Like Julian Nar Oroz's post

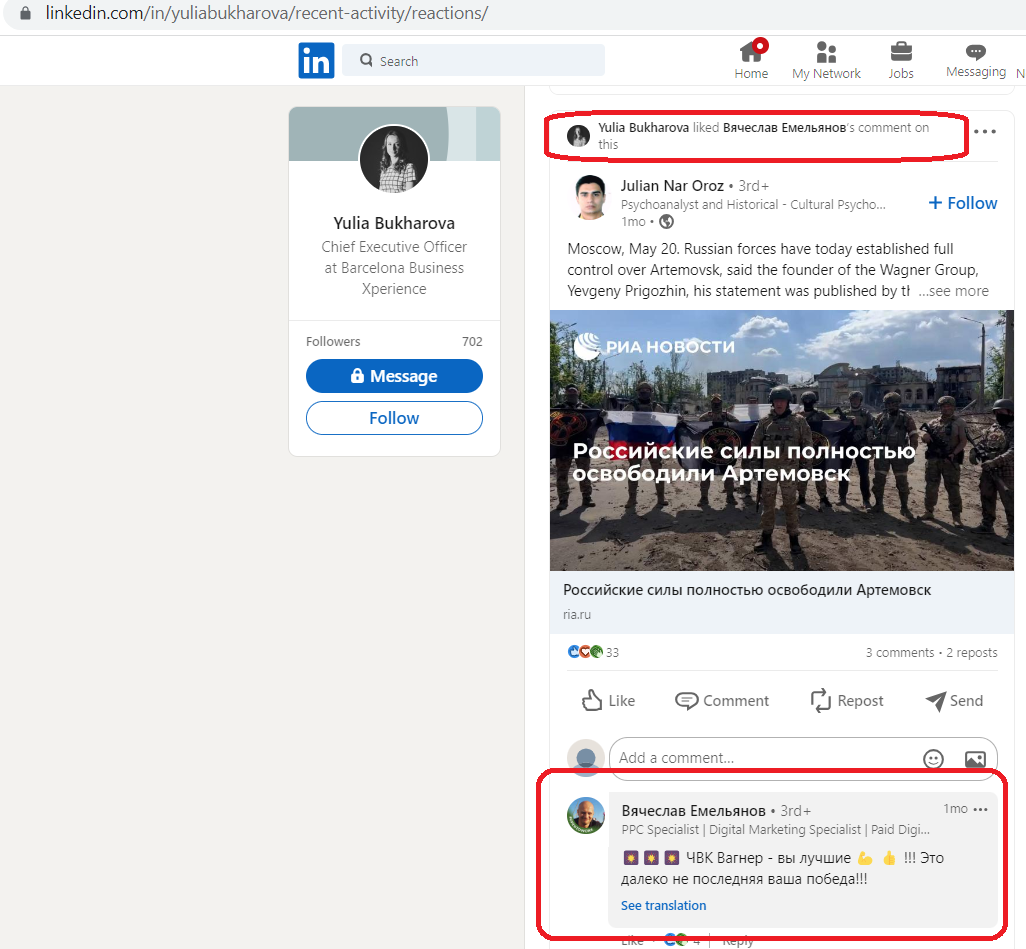click(609, 700)
